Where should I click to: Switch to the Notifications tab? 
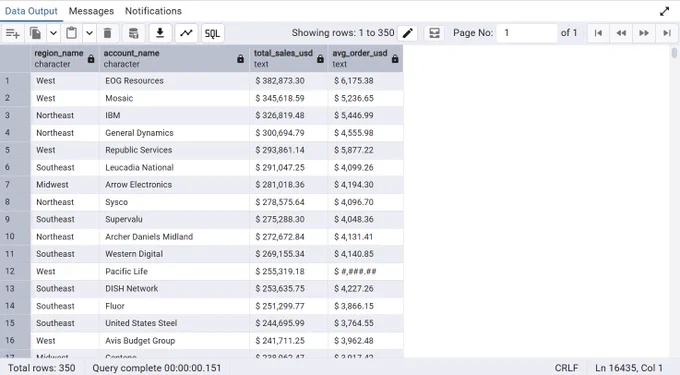[x=153, y=11]
